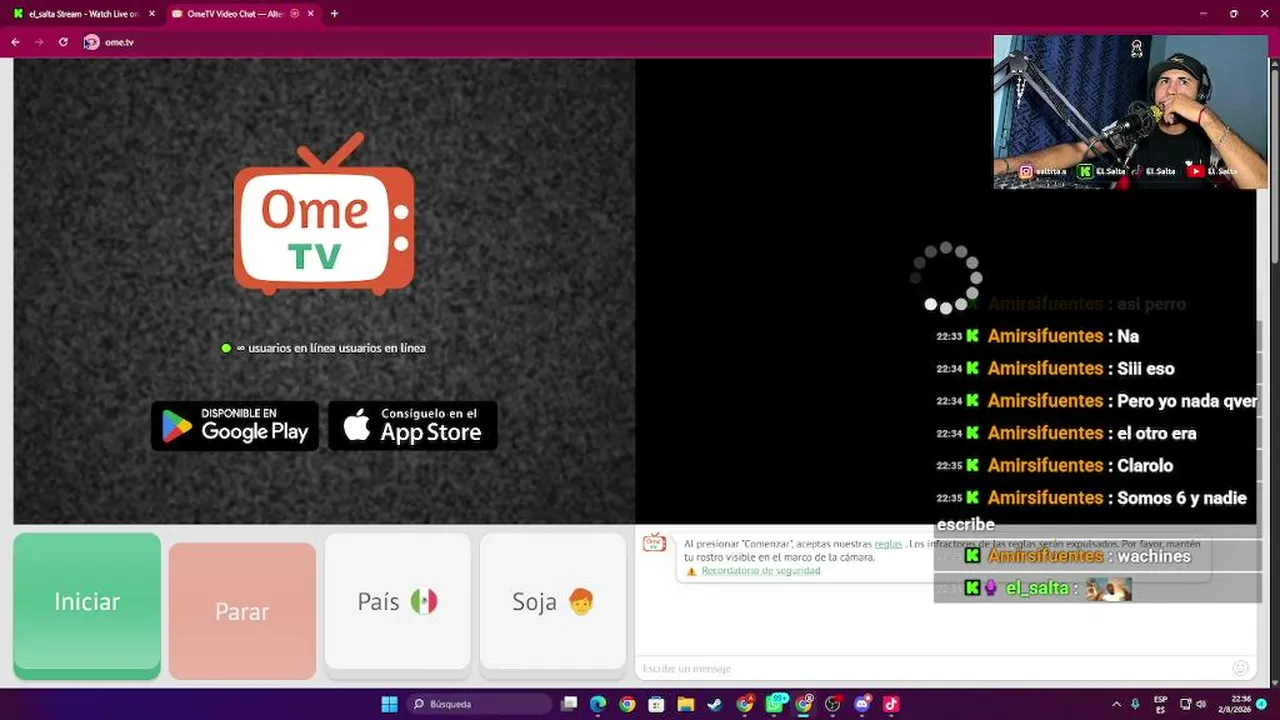
Task: Open Task View on the taskbar
Action: click(x=569, y=704)
